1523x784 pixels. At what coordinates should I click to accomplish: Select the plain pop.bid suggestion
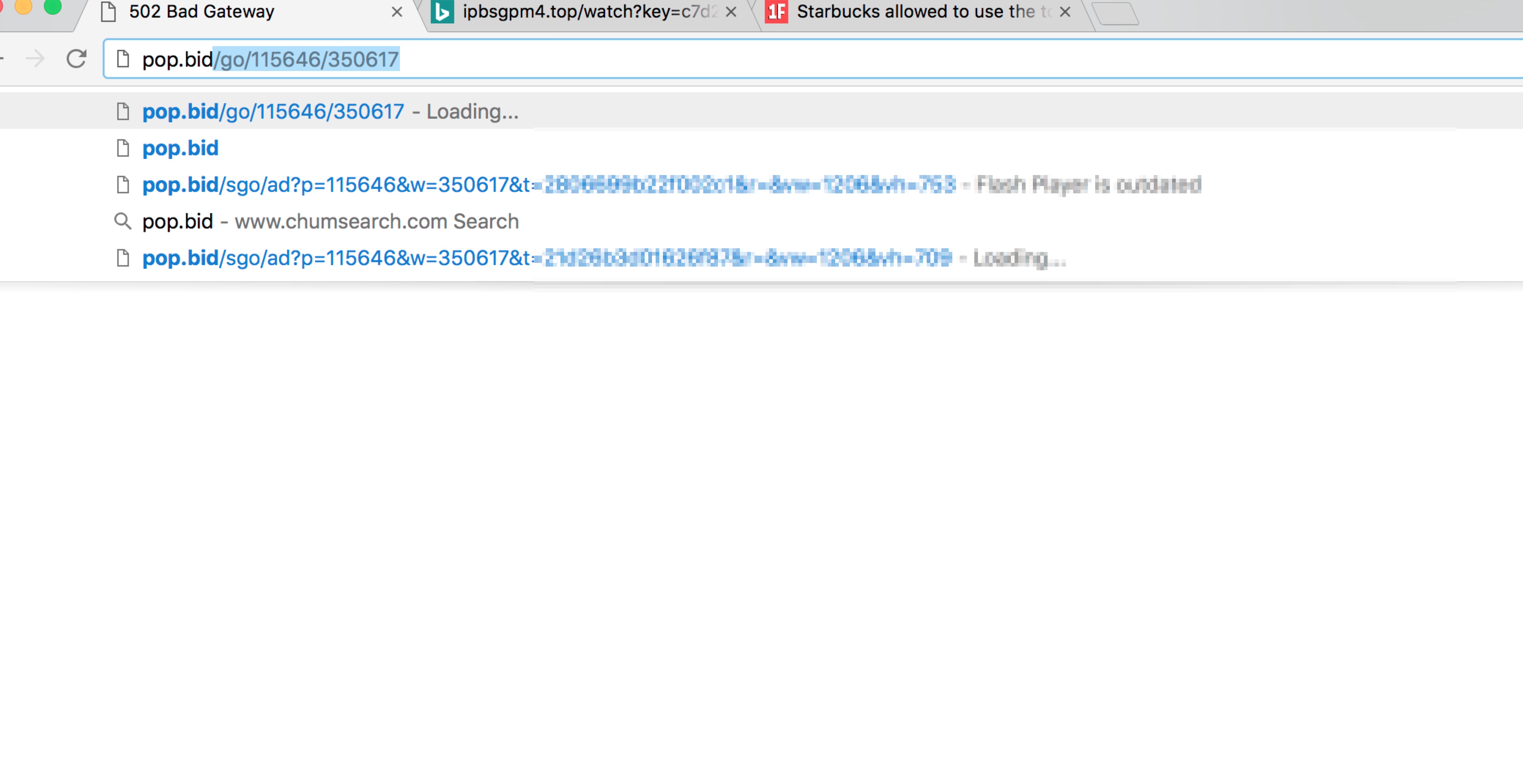pos(181,148)
